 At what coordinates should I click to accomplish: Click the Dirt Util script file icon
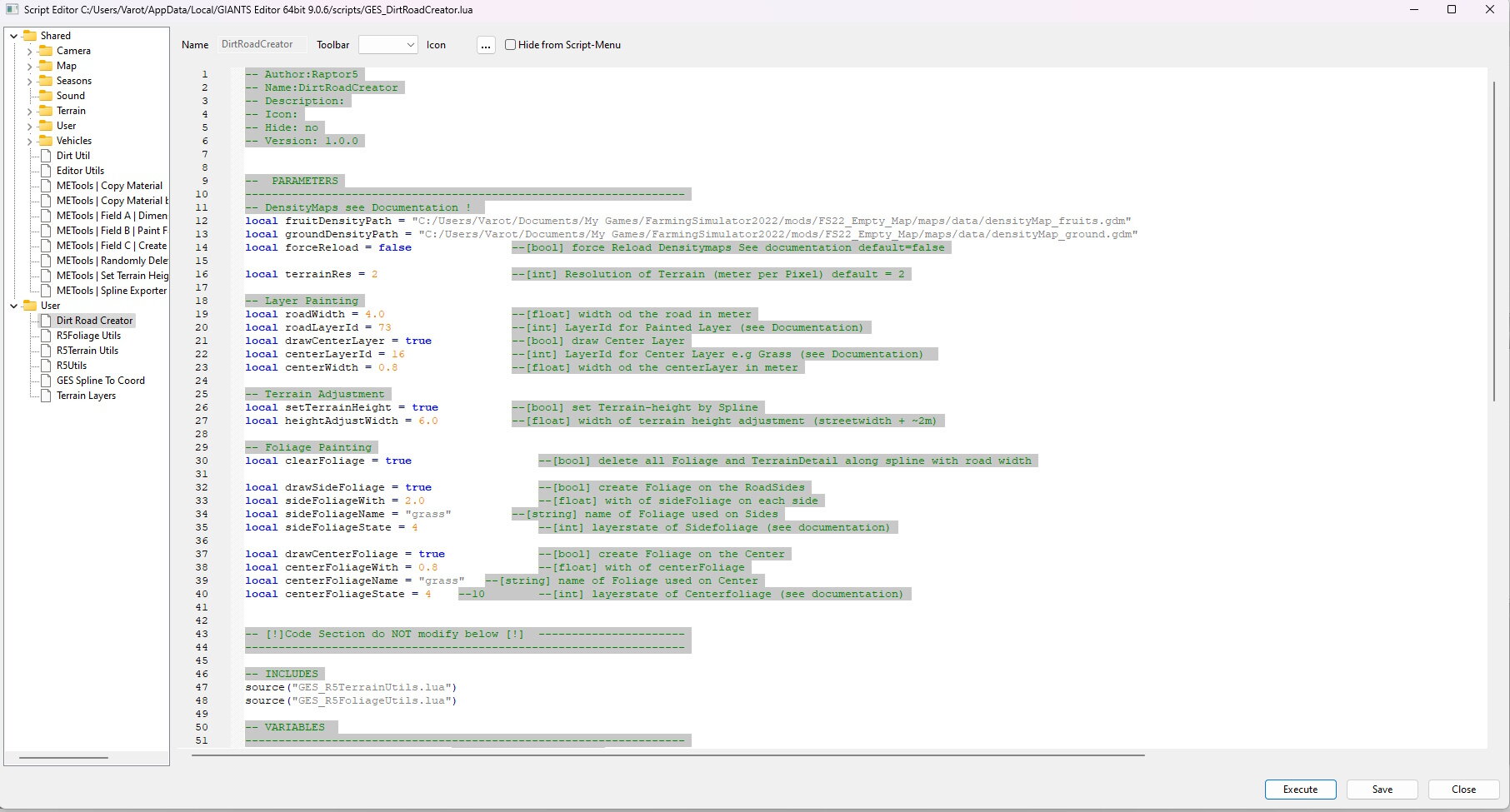click(46, 156)
